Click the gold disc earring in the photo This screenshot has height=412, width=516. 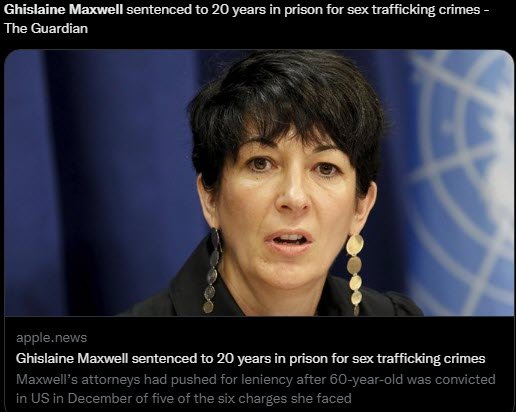[x=354, y=272]
